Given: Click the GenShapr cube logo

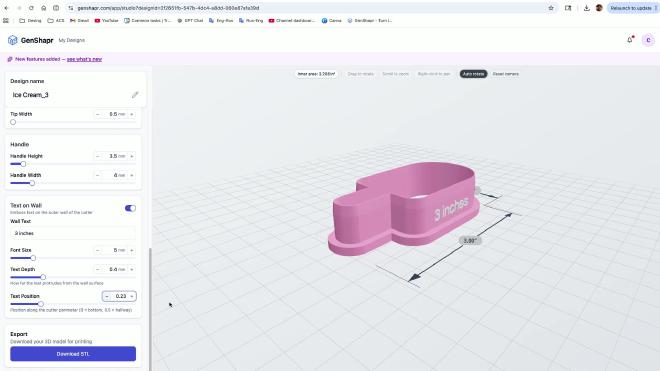Looking at the screenshot, I should click(13, 40).
